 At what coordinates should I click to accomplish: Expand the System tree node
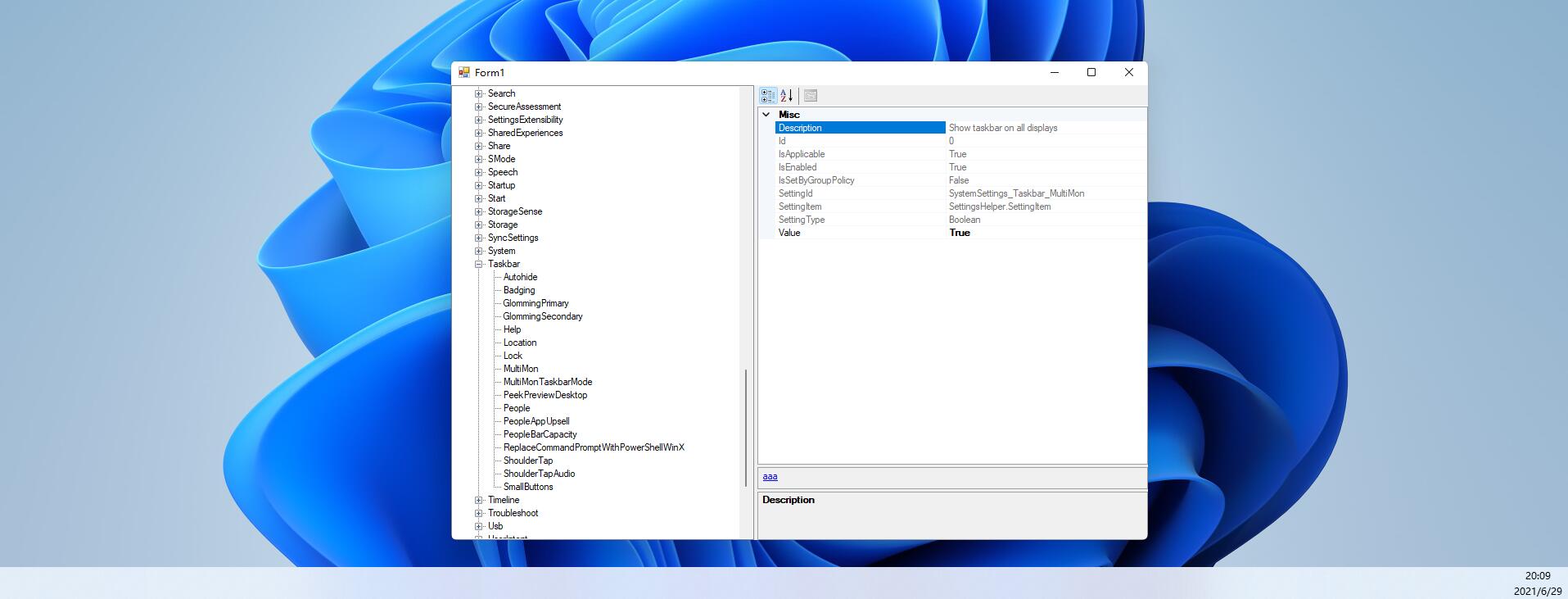(x=479, y=251)
